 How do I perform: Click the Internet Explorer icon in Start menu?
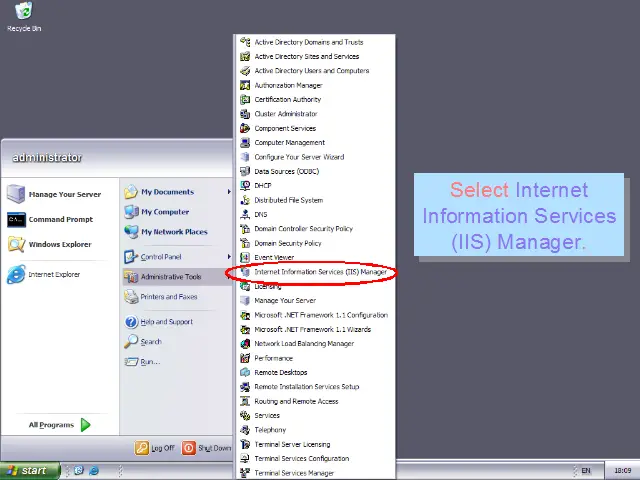(16, 274)
